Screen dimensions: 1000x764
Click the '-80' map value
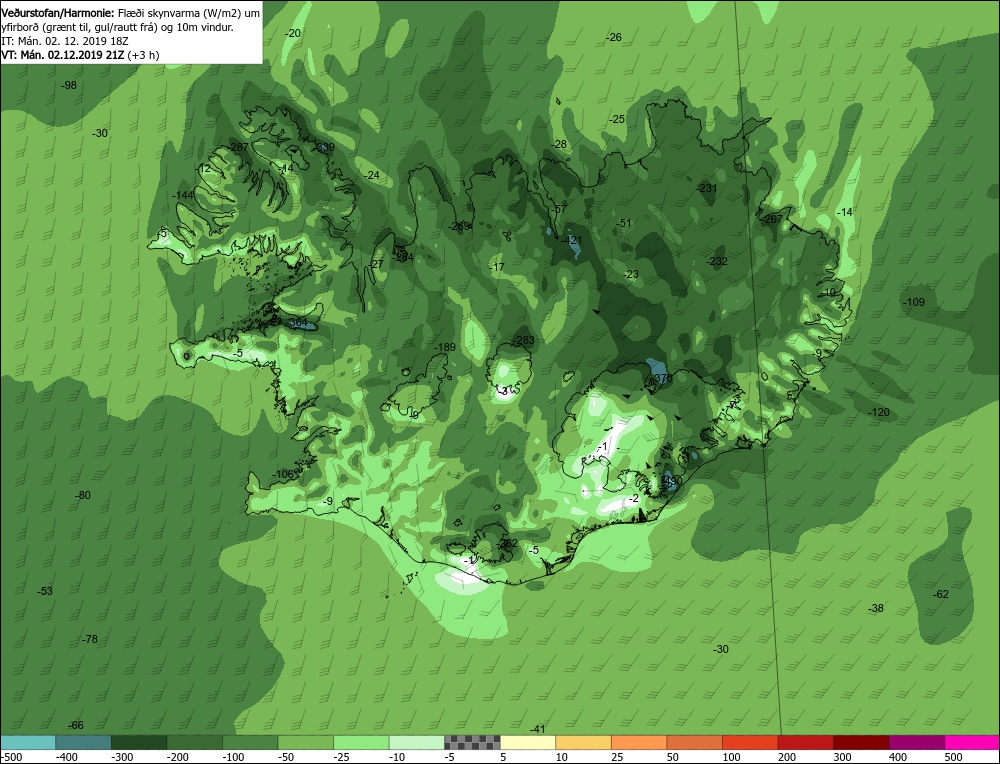(x=82, y=496)
